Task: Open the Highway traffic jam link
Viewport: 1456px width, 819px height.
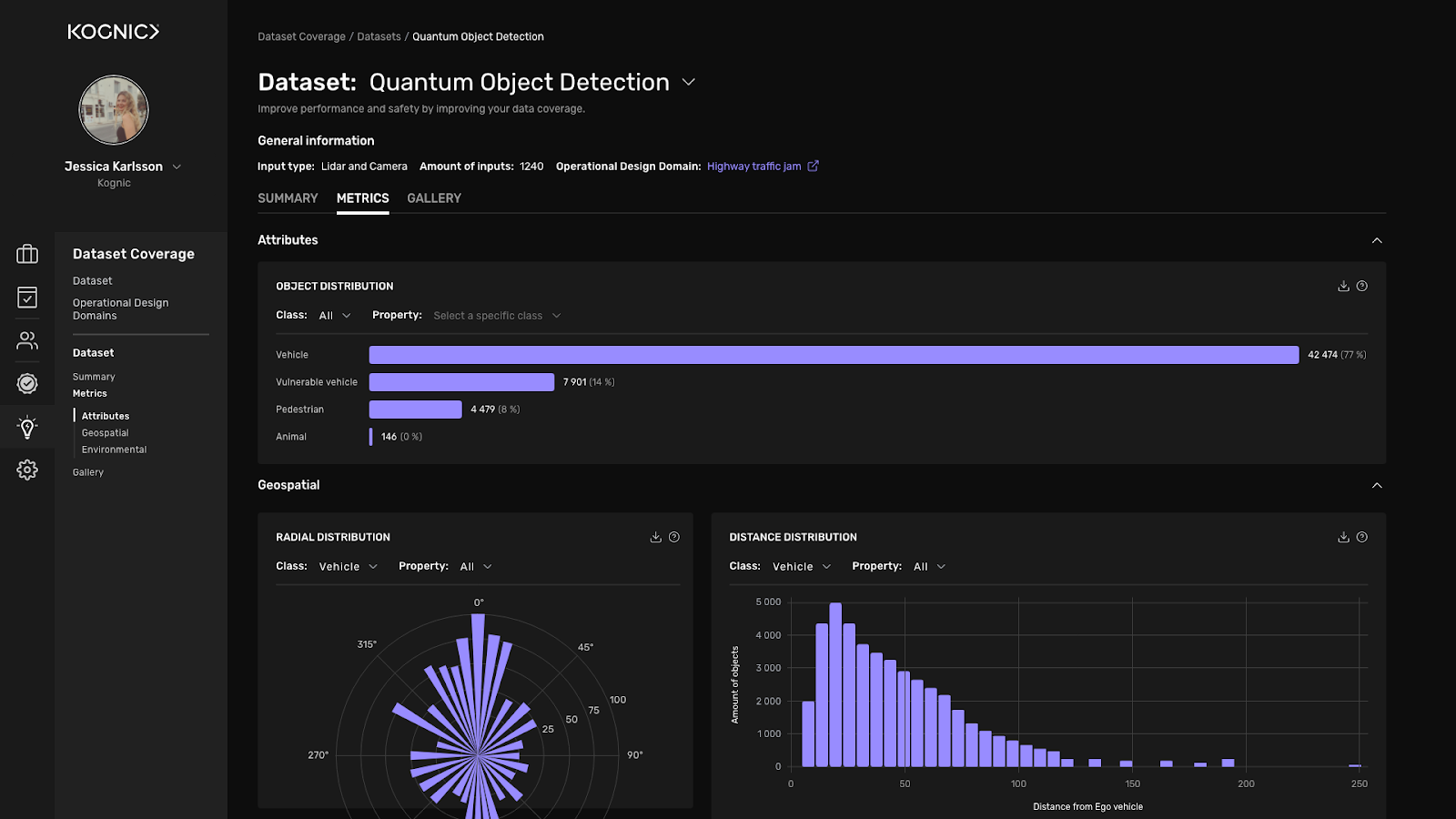Action: 753,167
